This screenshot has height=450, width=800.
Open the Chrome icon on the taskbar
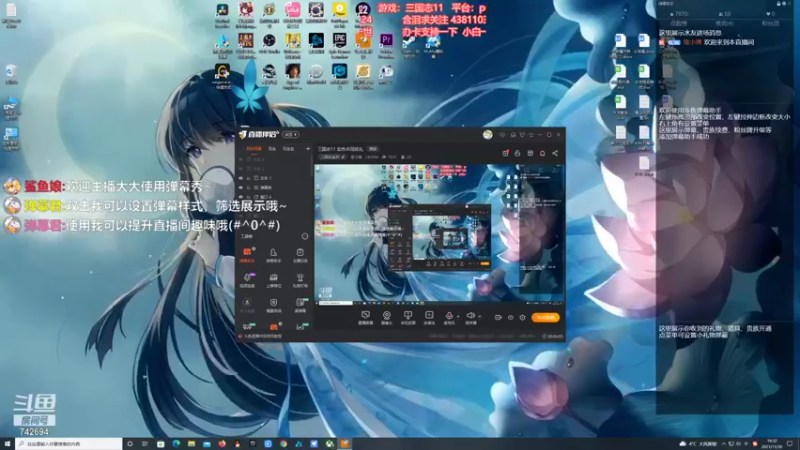(283, 444)
